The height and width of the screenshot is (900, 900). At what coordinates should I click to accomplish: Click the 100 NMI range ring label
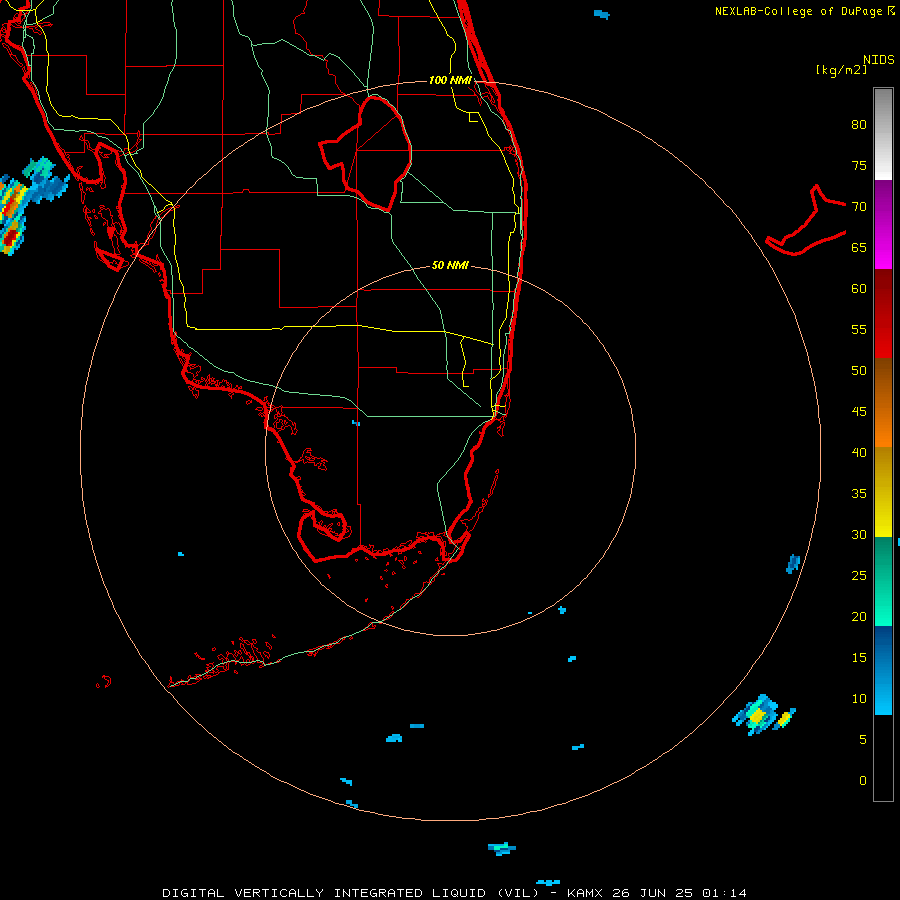450,80
